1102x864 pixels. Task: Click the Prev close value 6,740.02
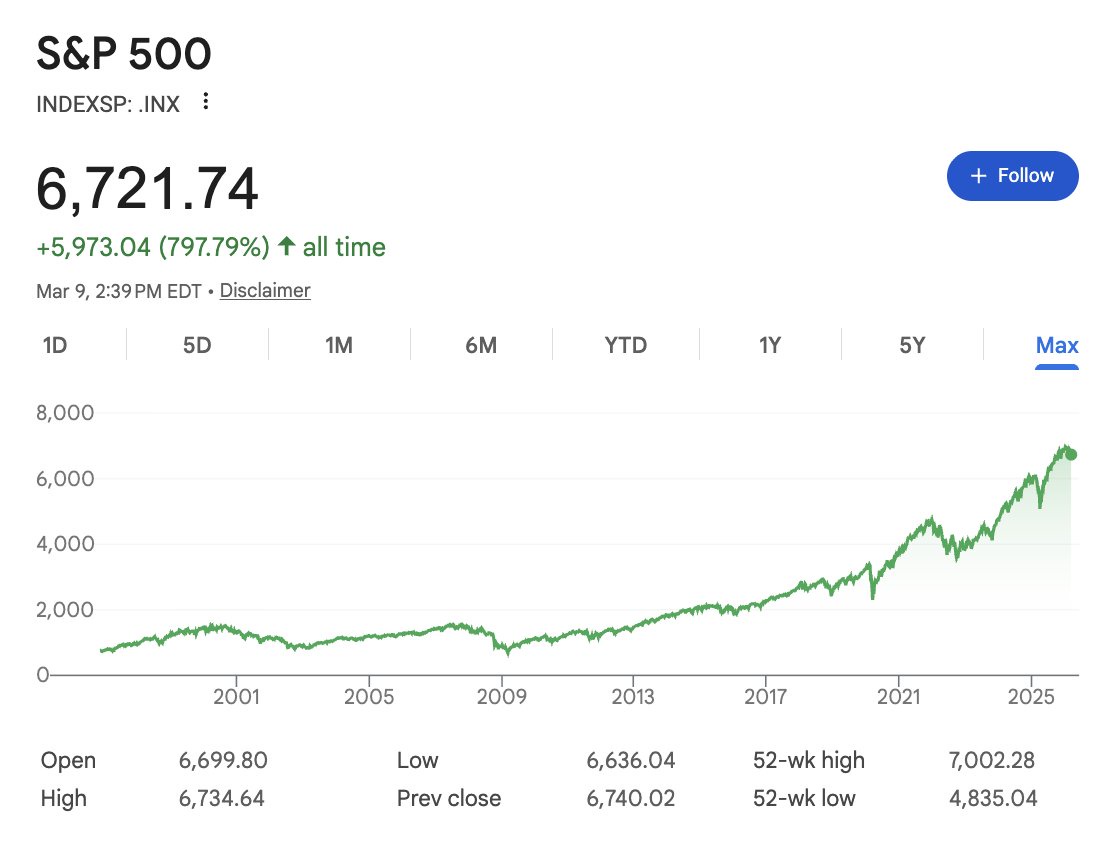[631, 799]
